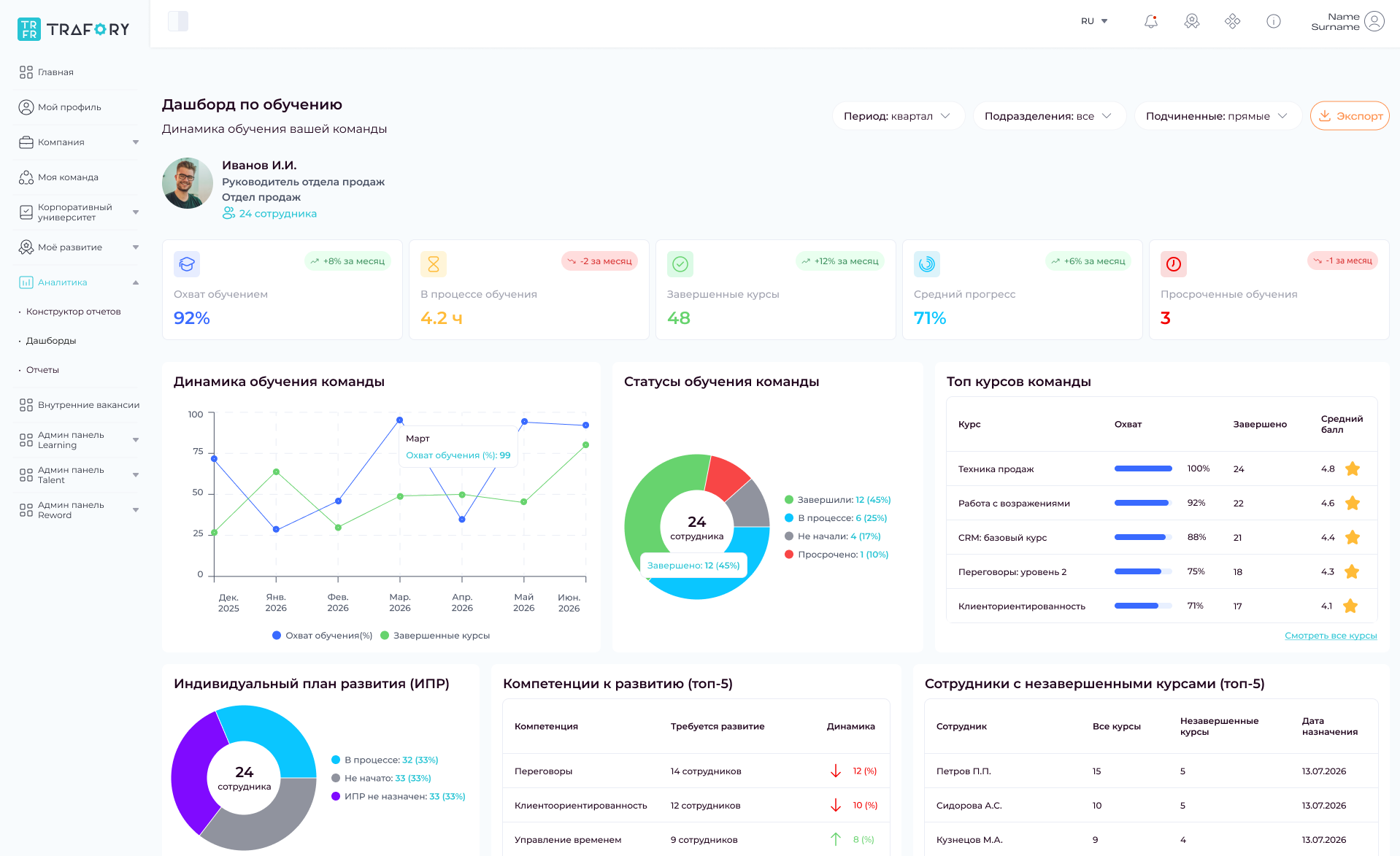This screenshot has height=856, width=1400.
Task: Click the info circle icon in header
Action: pyautogui.click(x=1273, y=21)
